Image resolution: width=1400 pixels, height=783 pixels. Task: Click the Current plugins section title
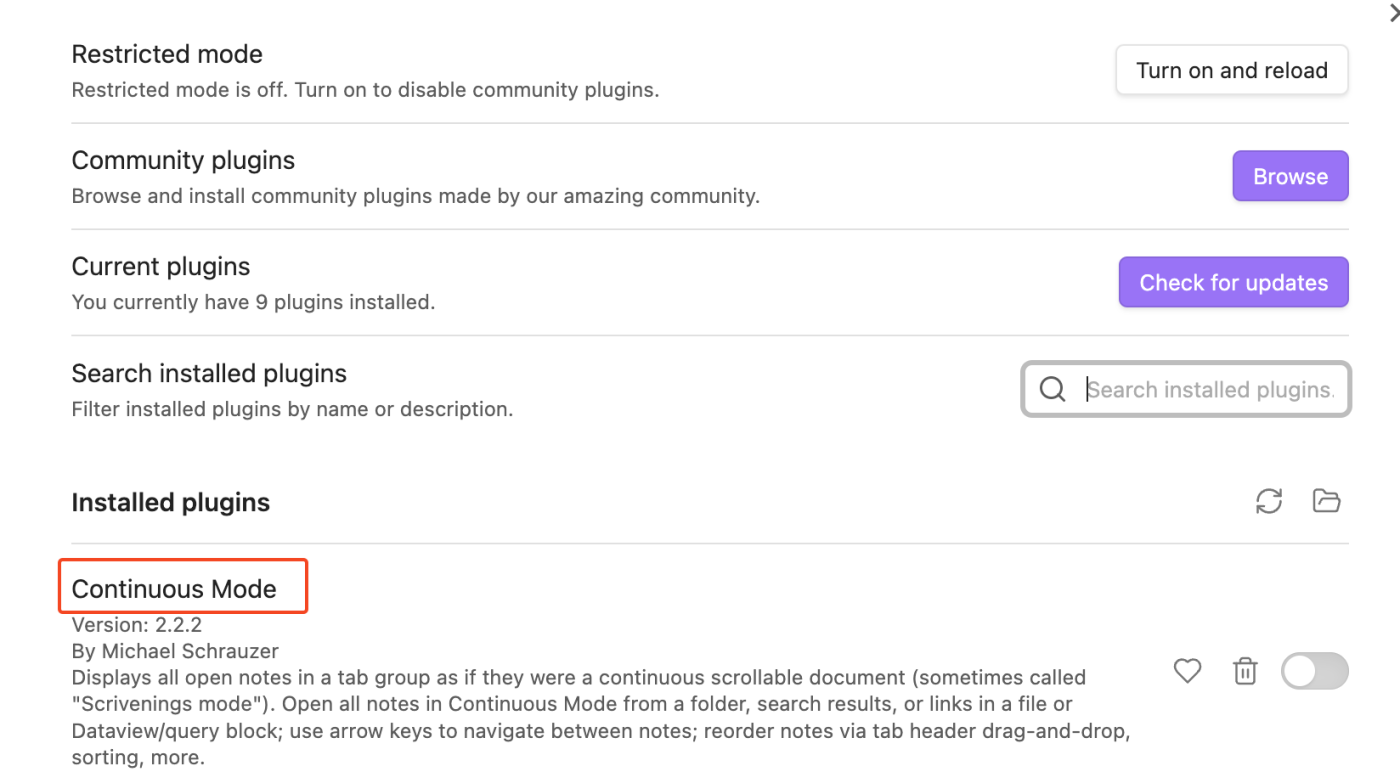click(x=160, y=266)
